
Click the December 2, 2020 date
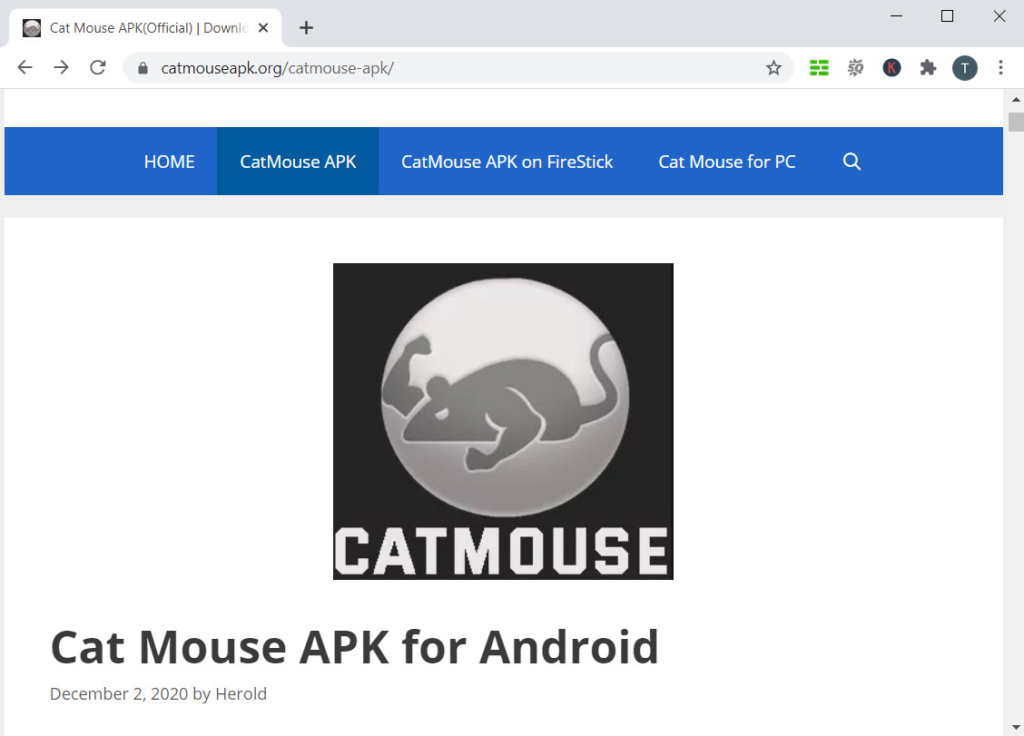point(119,694)
